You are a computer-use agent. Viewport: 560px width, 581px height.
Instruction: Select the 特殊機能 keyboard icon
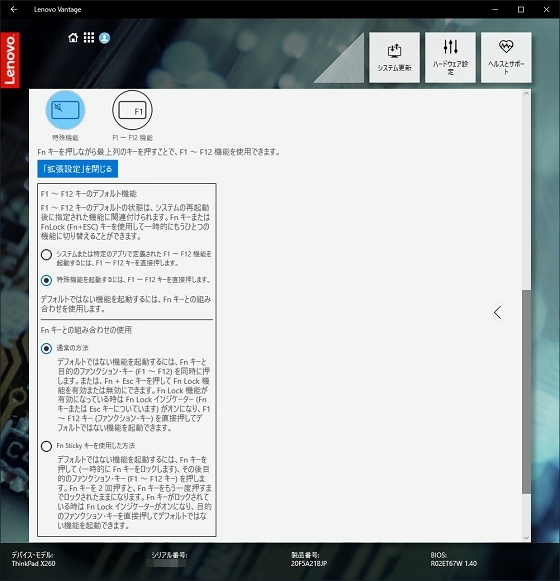pos(65,110)
